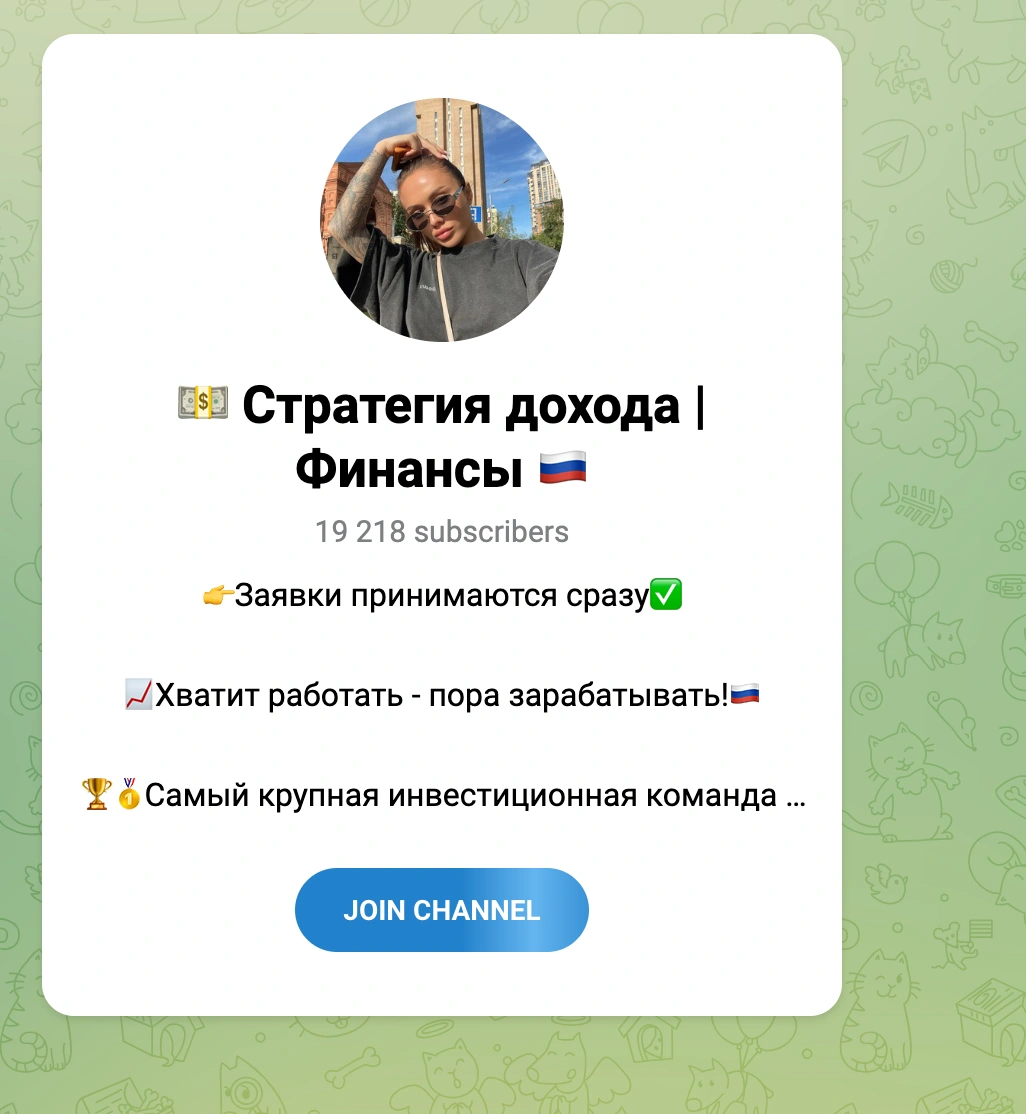This screenshot has height=1114, width=1026.
Task: Click the Хватит работать description line
Action: 442,695
